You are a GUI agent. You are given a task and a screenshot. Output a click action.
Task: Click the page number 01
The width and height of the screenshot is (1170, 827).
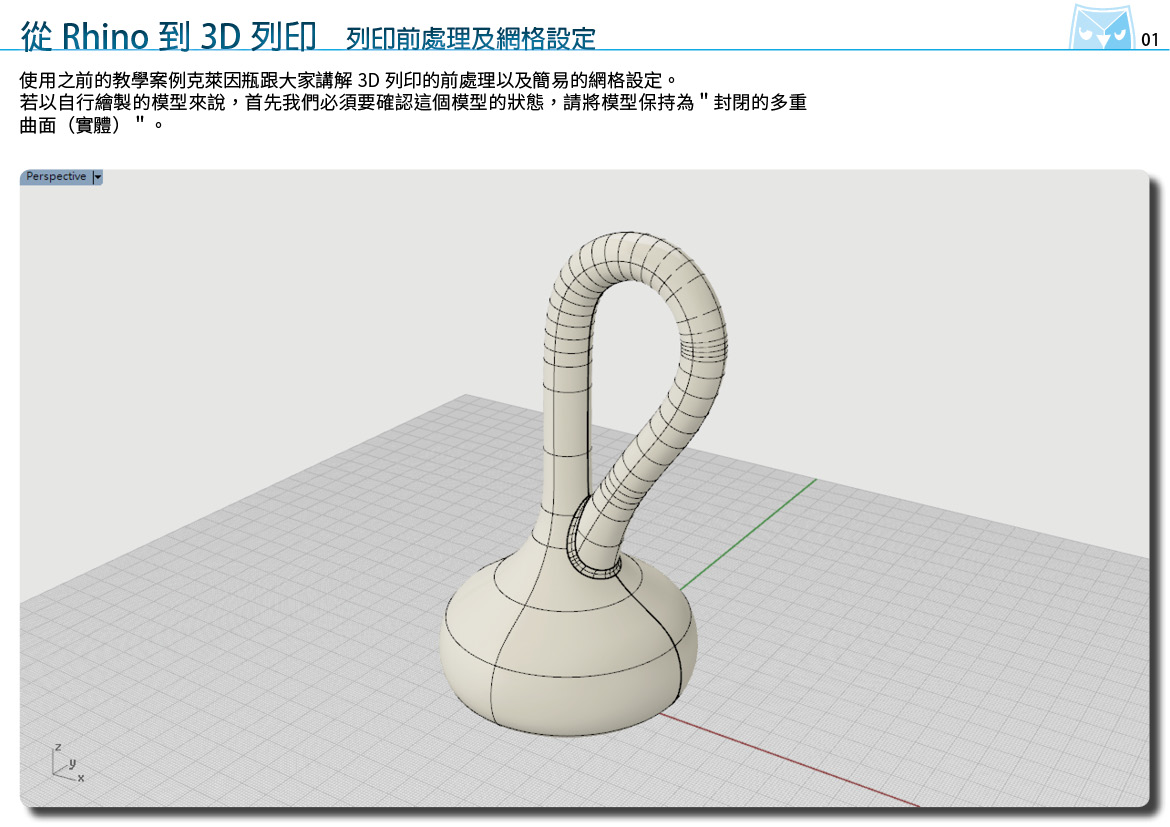point(1150,40)
